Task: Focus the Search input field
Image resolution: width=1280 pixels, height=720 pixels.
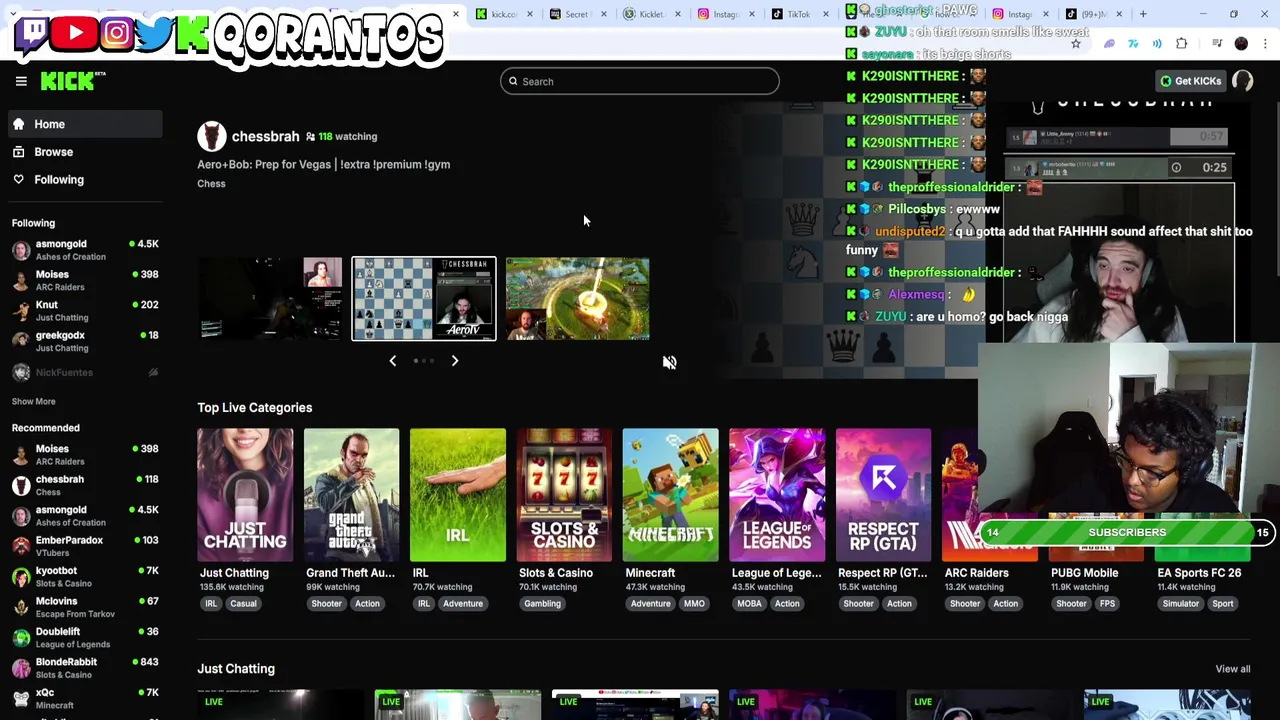Action: (x=640, y=82)
